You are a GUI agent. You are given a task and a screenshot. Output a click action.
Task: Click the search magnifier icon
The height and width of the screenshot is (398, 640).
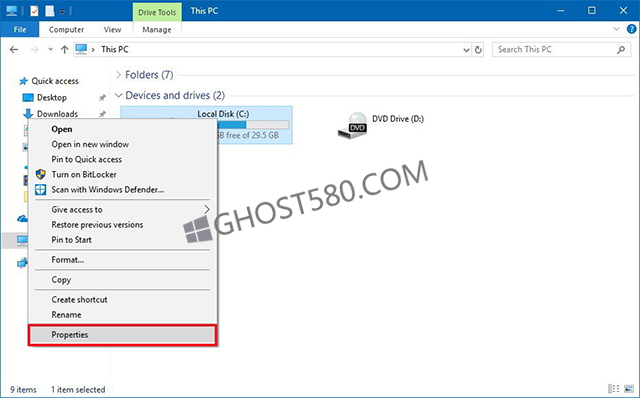[621, 49]
